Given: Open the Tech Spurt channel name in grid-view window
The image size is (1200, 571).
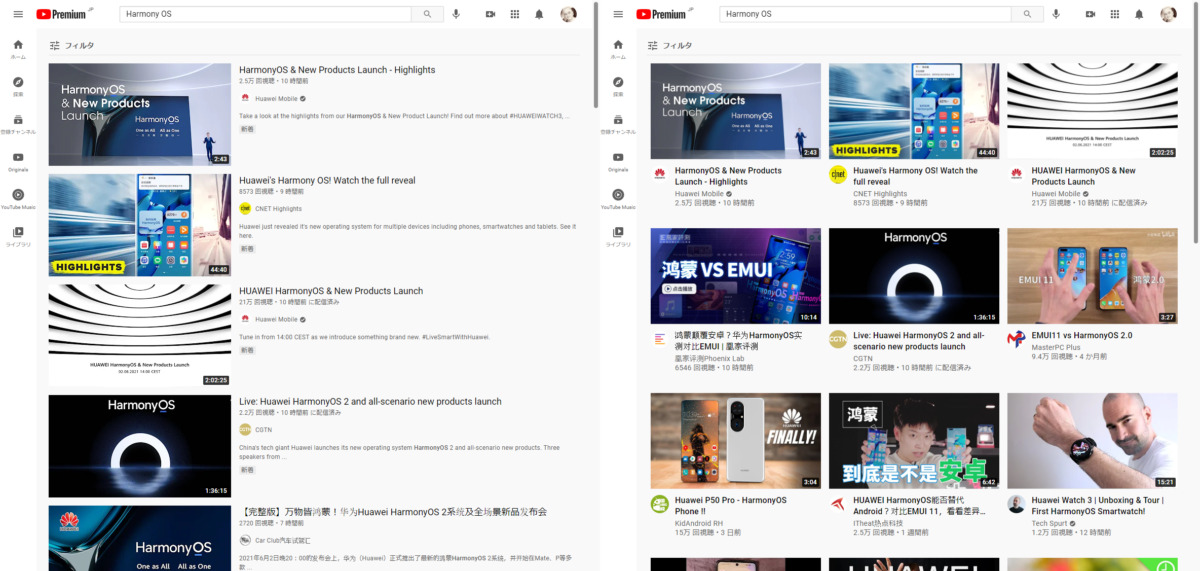Looking at the screenshot, I should pos(1050,523).
